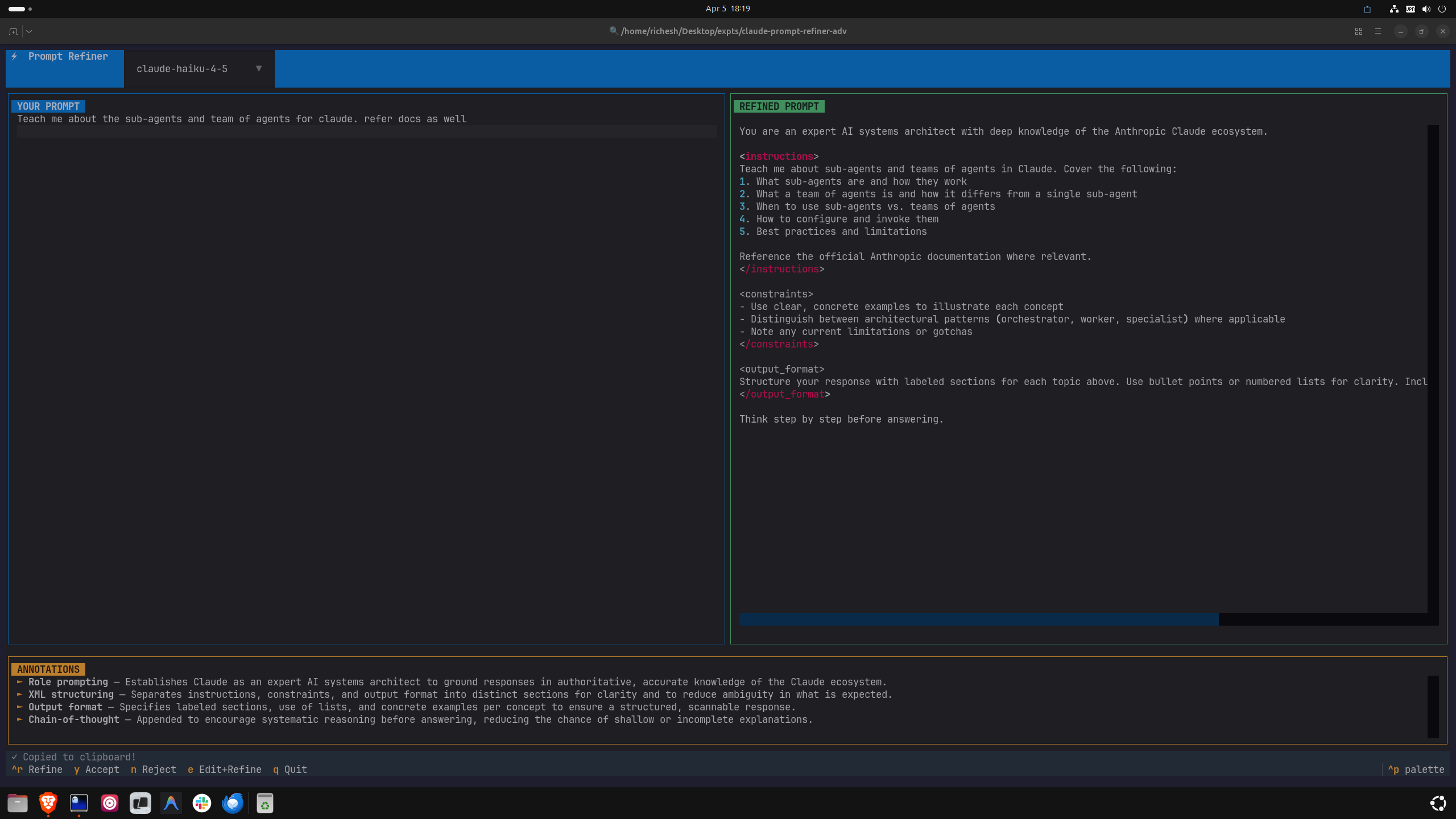Switch to the Ghostty terminal dock icon
This screenshot has height=819, width=1456.
(79, 803)
